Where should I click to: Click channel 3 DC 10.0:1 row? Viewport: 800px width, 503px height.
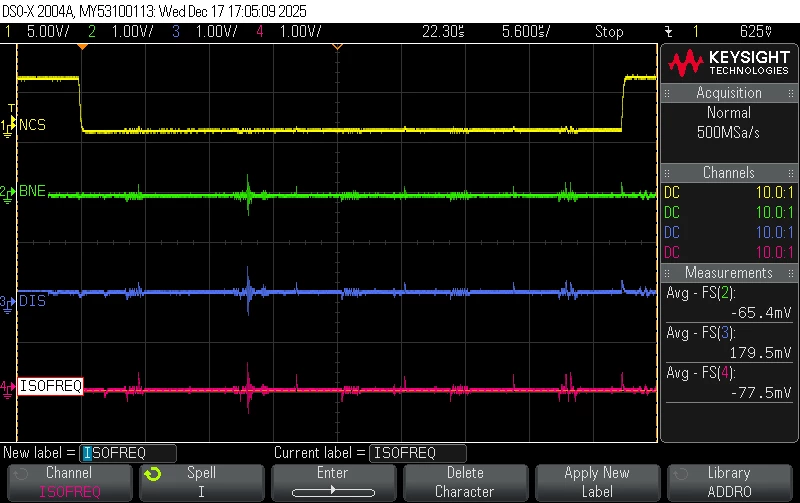coord(729,232)
